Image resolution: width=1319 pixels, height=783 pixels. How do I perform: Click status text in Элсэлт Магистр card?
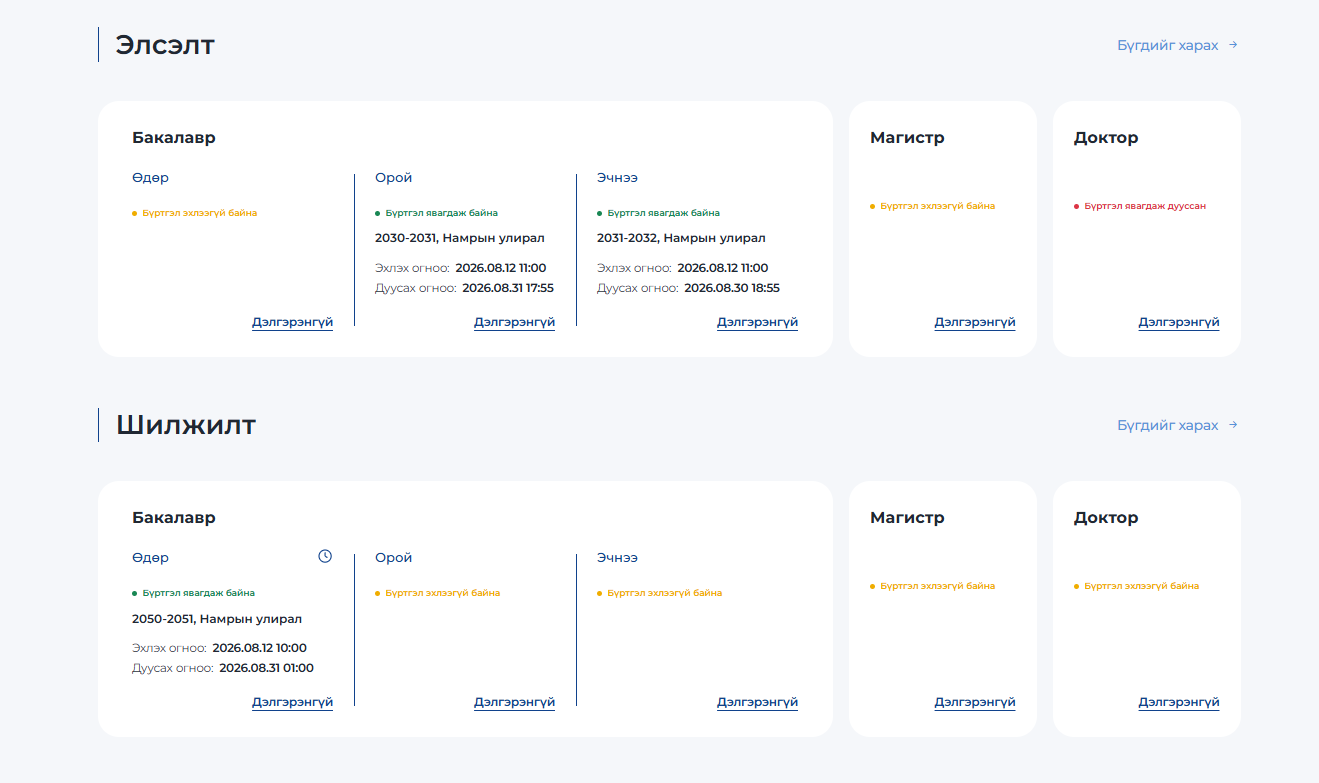click(937, 206)
